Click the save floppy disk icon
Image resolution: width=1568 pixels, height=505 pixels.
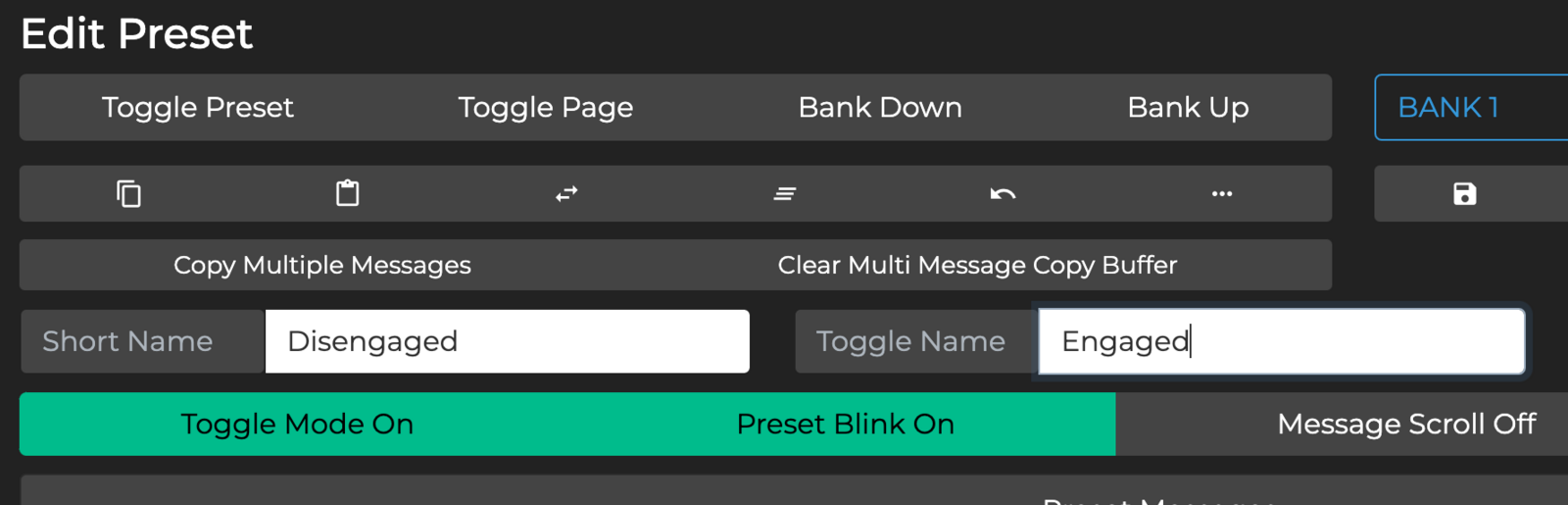1464,194
